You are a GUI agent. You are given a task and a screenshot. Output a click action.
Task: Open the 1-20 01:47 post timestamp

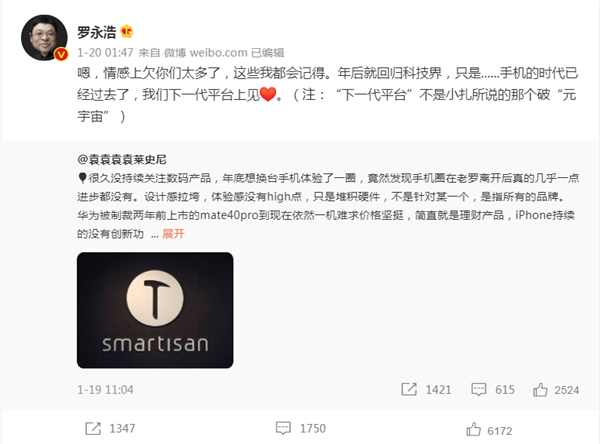tap(105, 52)
